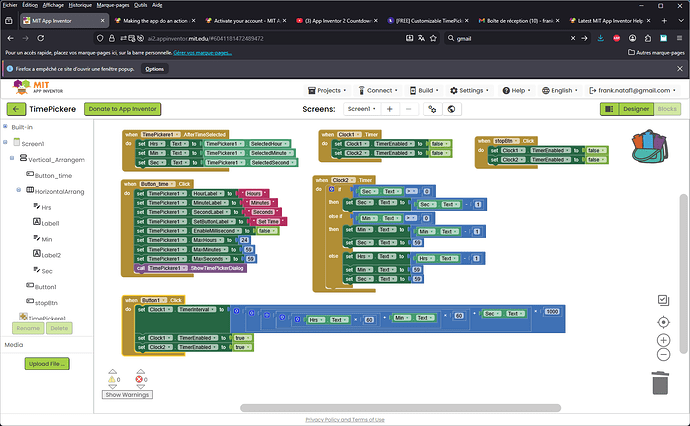690x426 pixels.
Task: Open the Projects menu
Action: (x=326, y=90)
